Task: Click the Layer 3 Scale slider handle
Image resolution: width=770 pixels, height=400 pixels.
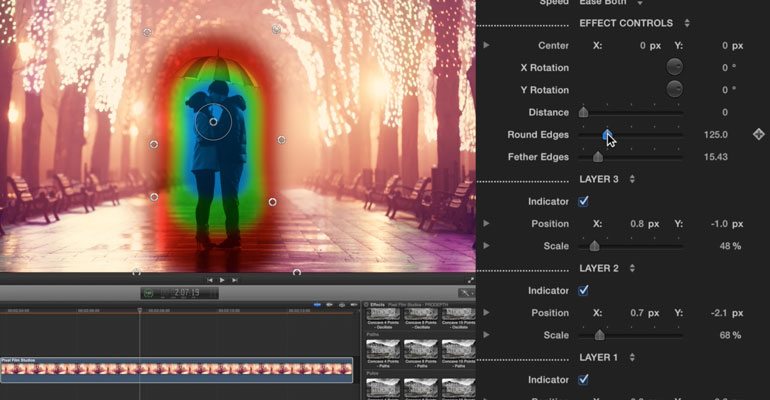Action: 594,245
